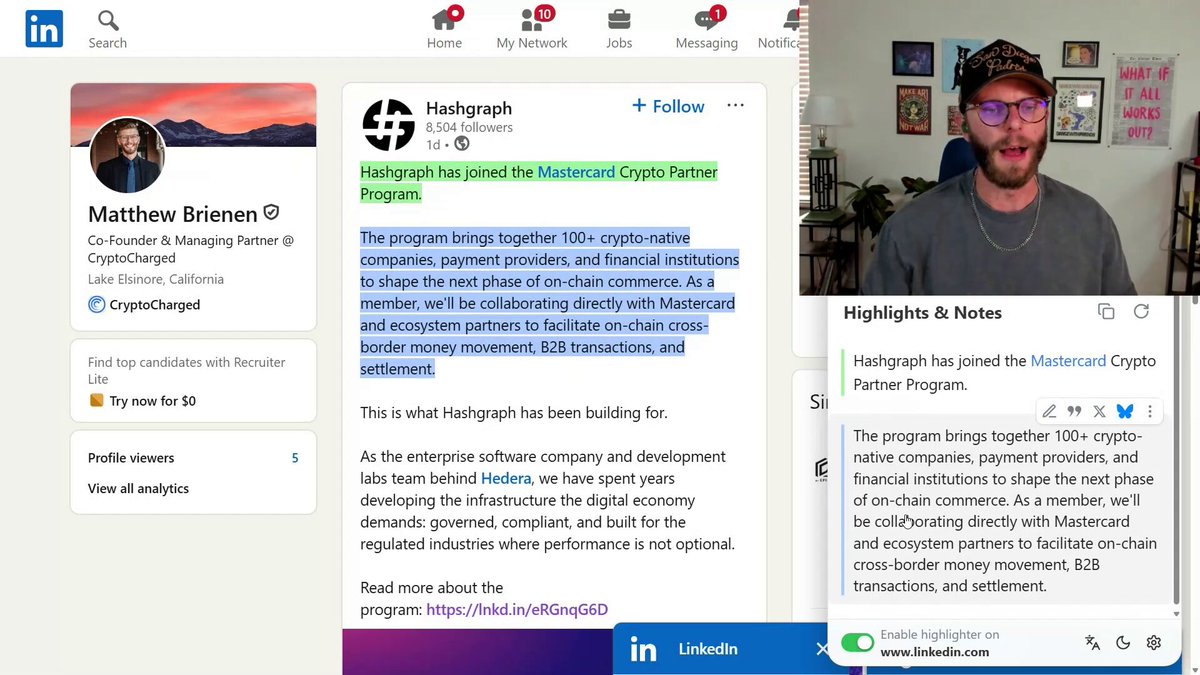Click the translate icon in the highlighter panel
The height and width of the screenshot is (675, 1200).
point(1093,643)
